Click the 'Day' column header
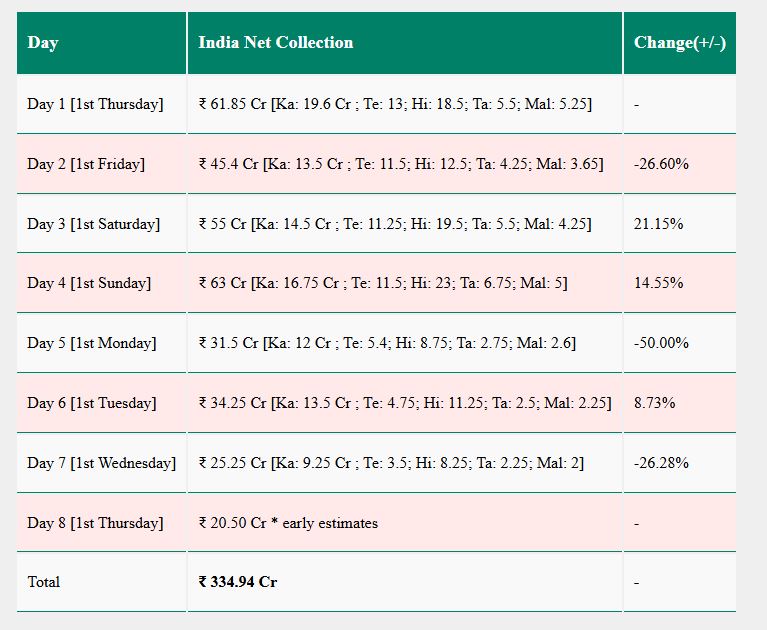This screenshot has height=630, width=767. coord(43,43)
